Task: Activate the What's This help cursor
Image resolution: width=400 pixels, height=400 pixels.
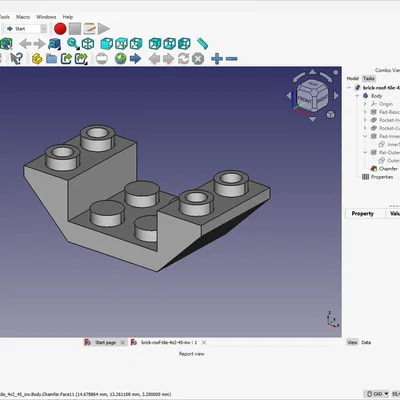Action: pos(16,59)
